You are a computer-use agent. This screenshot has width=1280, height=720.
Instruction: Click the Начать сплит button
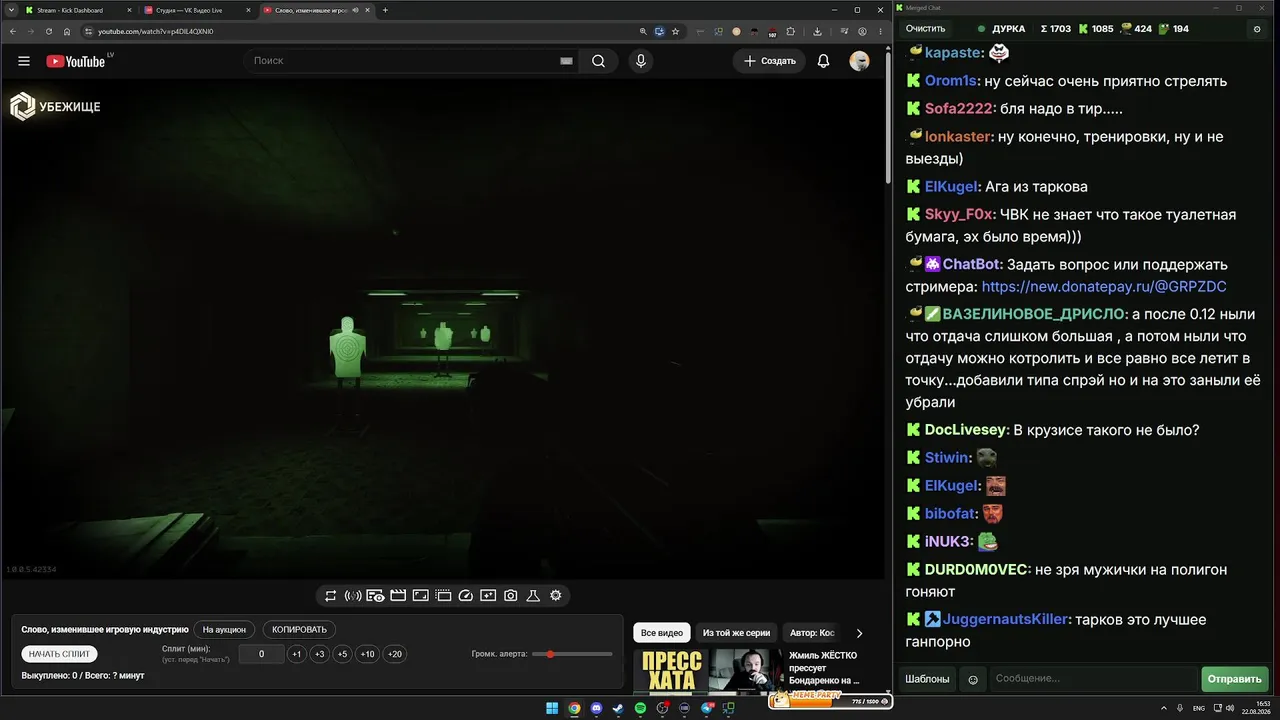[x=59, y=654]
